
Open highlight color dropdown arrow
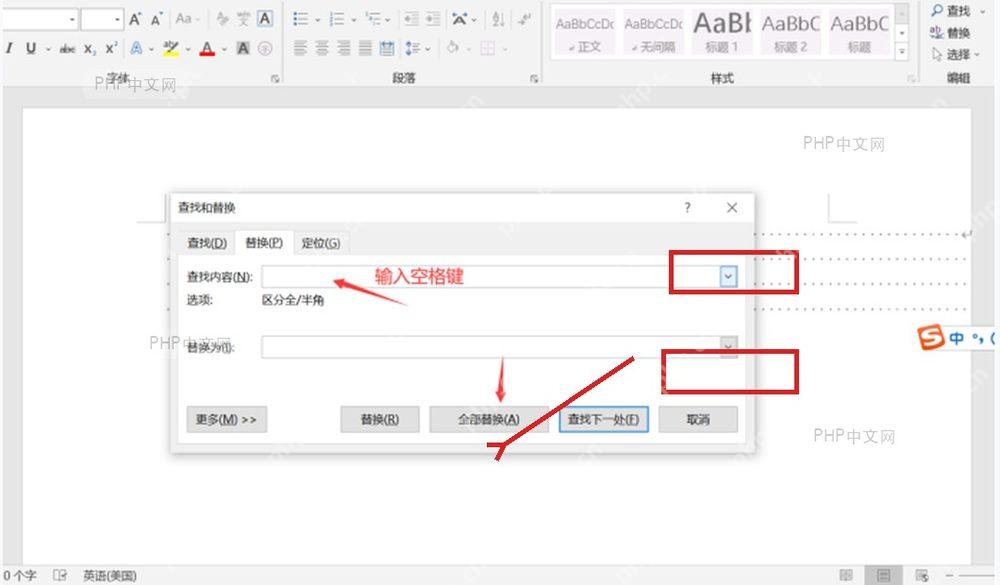point(187,48)
